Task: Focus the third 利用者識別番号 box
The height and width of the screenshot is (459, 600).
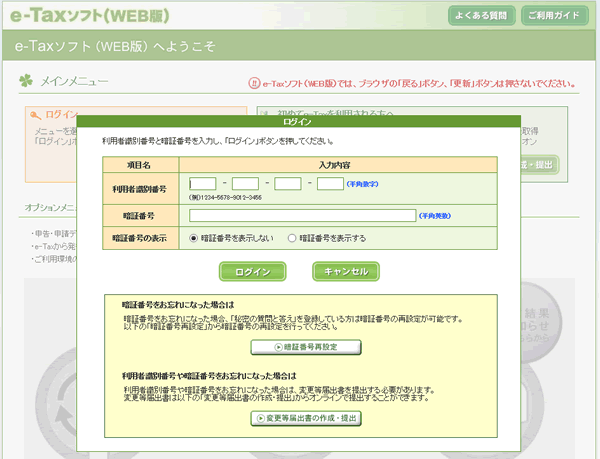Action: click(x=288, y=184)
